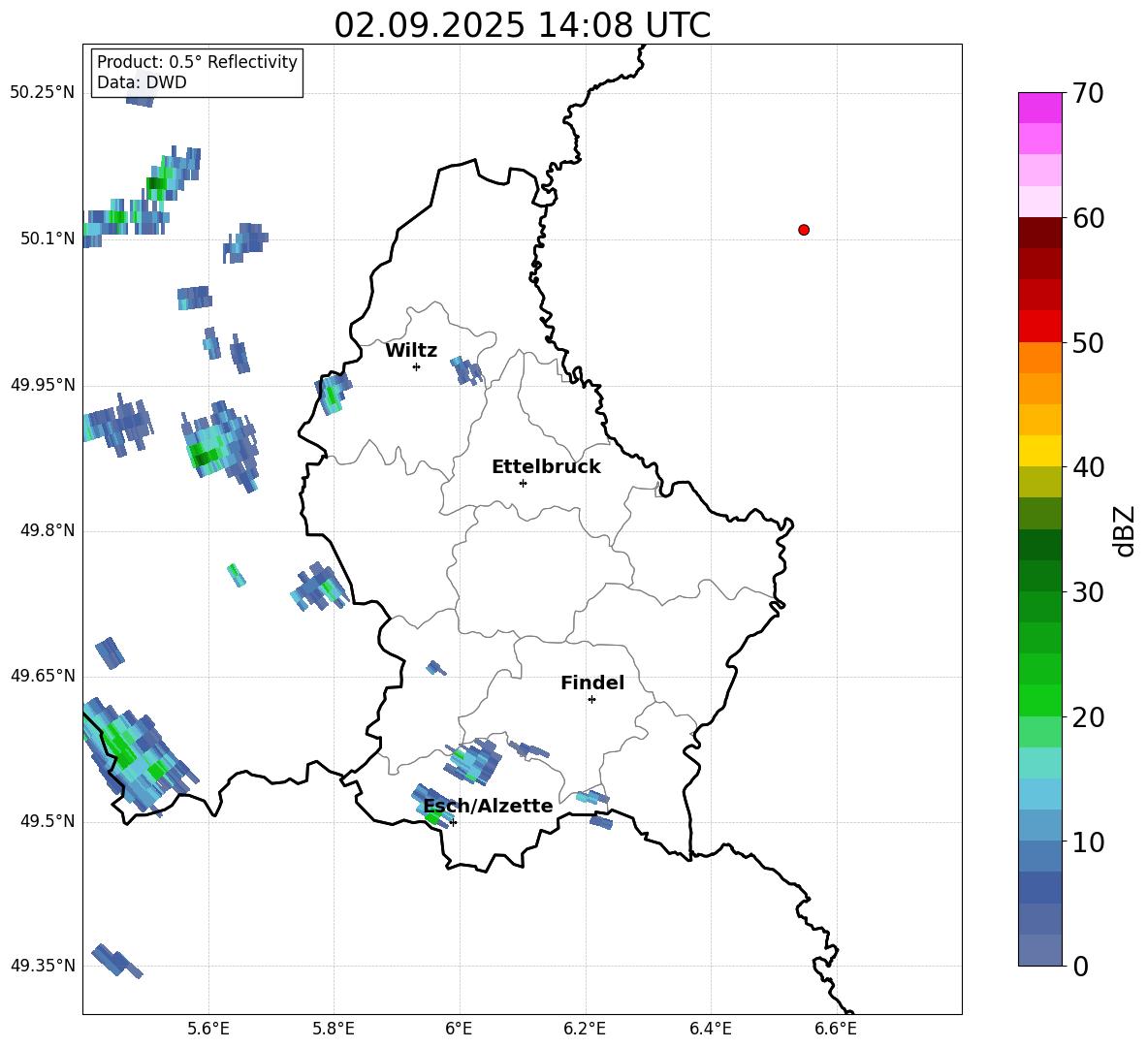Pick the bright red colorbar swatch above 50

pyautogui.click(x=1039, y=326)
